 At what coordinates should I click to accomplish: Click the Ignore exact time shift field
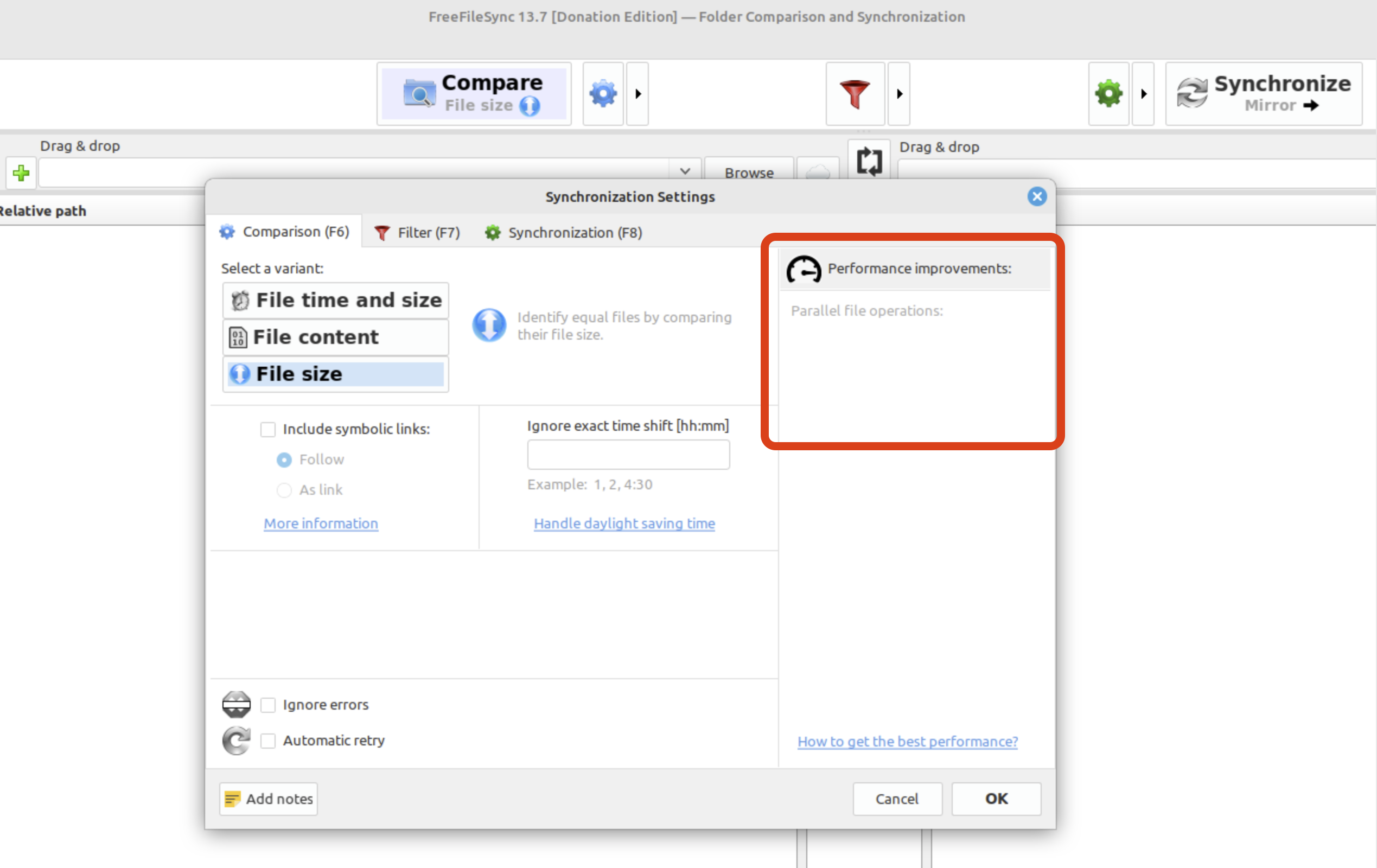(628, 455)
